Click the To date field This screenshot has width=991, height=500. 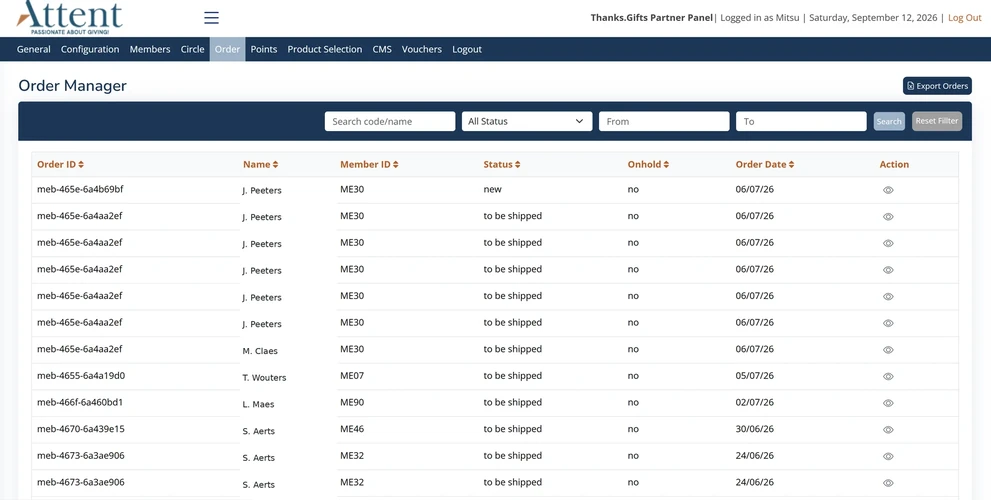pyautogui.click(x=801, y=121)
